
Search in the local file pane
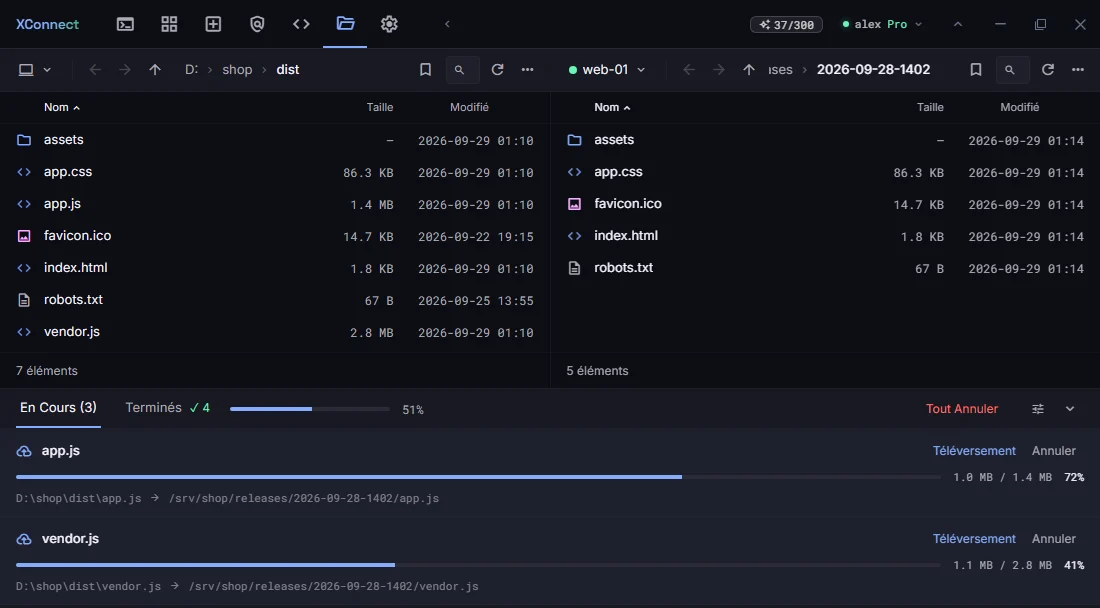tap(462, 69)
